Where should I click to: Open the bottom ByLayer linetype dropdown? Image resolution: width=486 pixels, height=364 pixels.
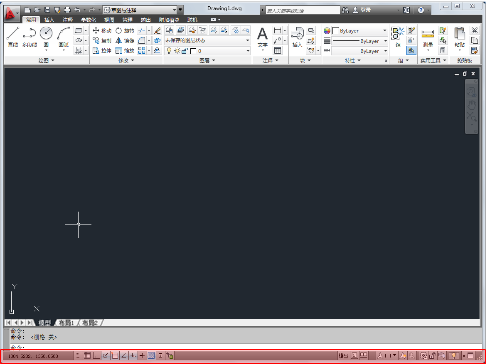coord(360,51)
